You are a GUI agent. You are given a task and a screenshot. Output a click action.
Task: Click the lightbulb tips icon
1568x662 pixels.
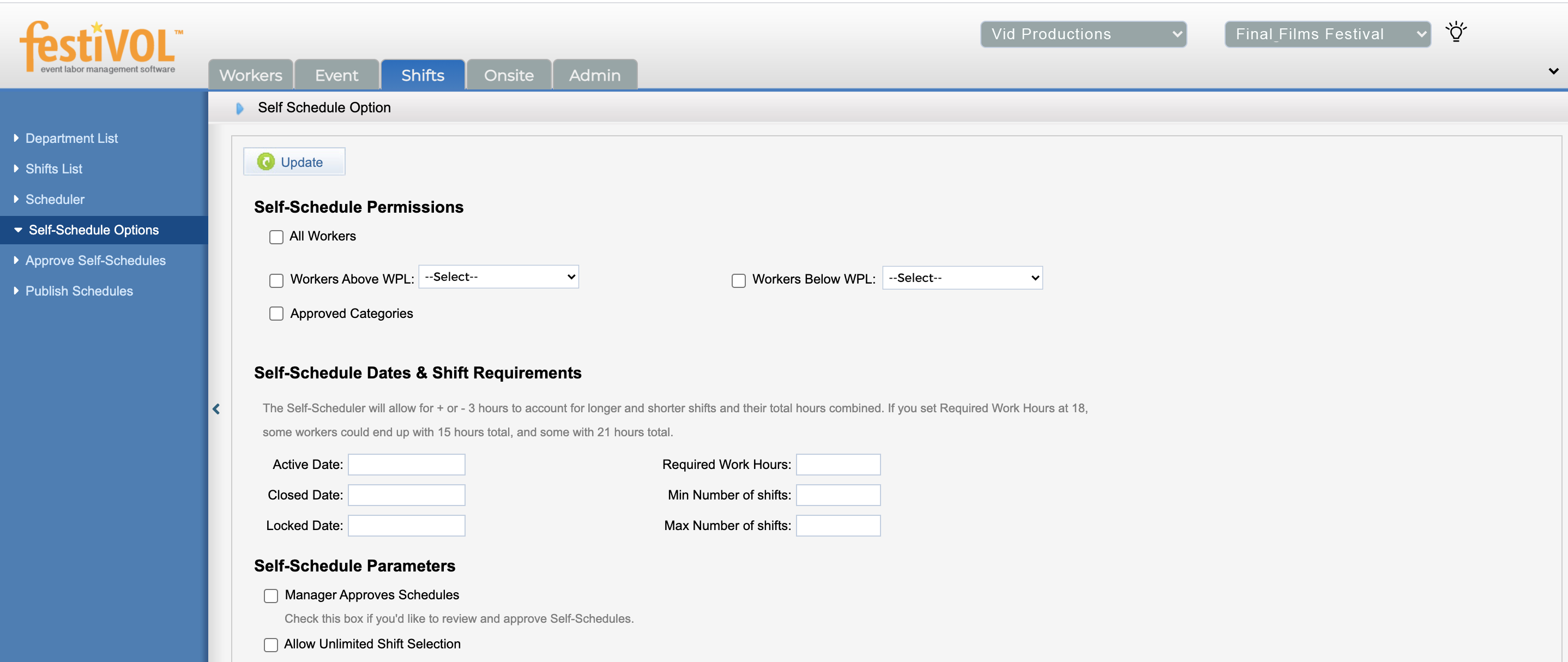1455,32
